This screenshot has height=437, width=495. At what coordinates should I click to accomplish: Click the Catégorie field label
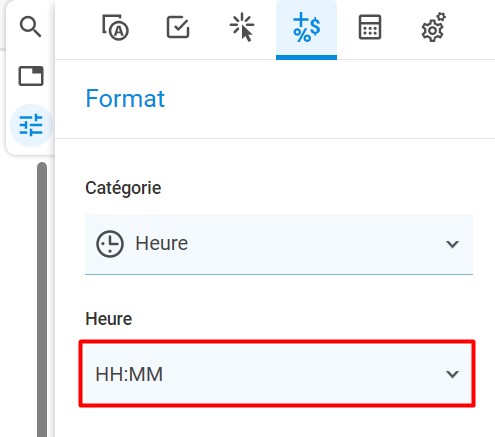coord(123,188)
